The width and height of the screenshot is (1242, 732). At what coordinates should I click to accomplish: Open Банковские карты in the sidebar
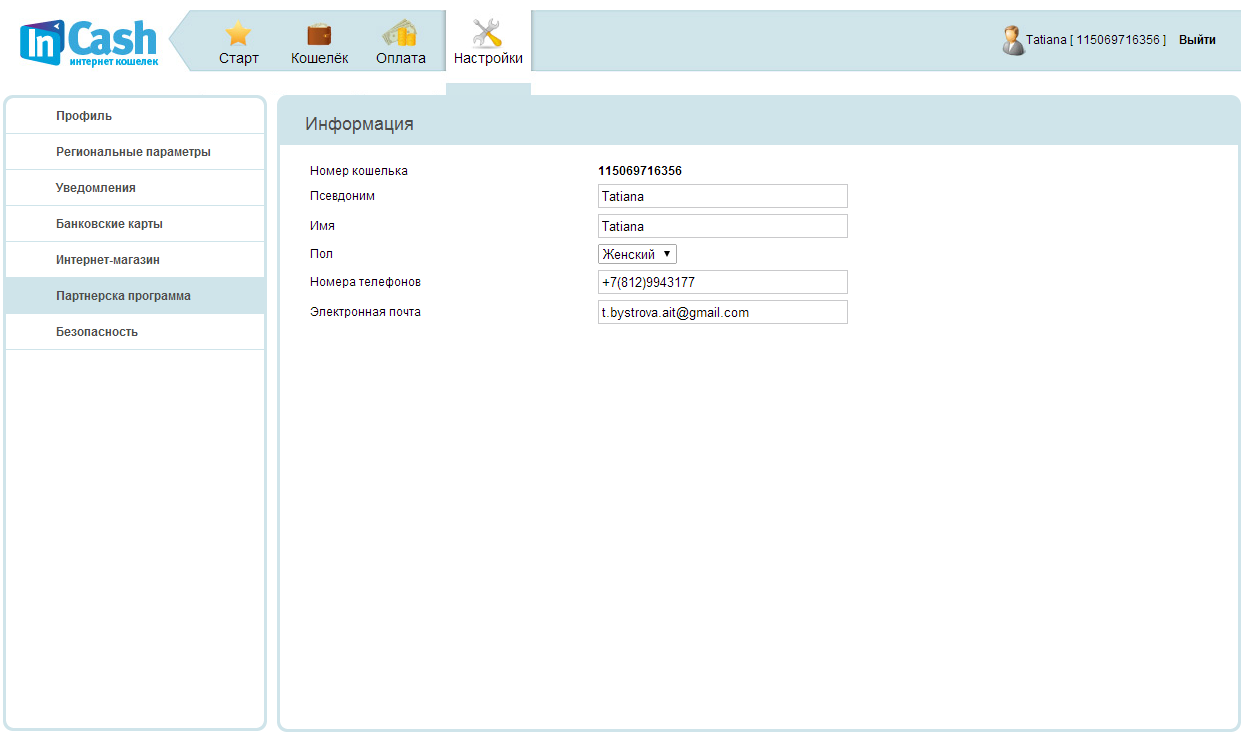(x=135, y=224)
